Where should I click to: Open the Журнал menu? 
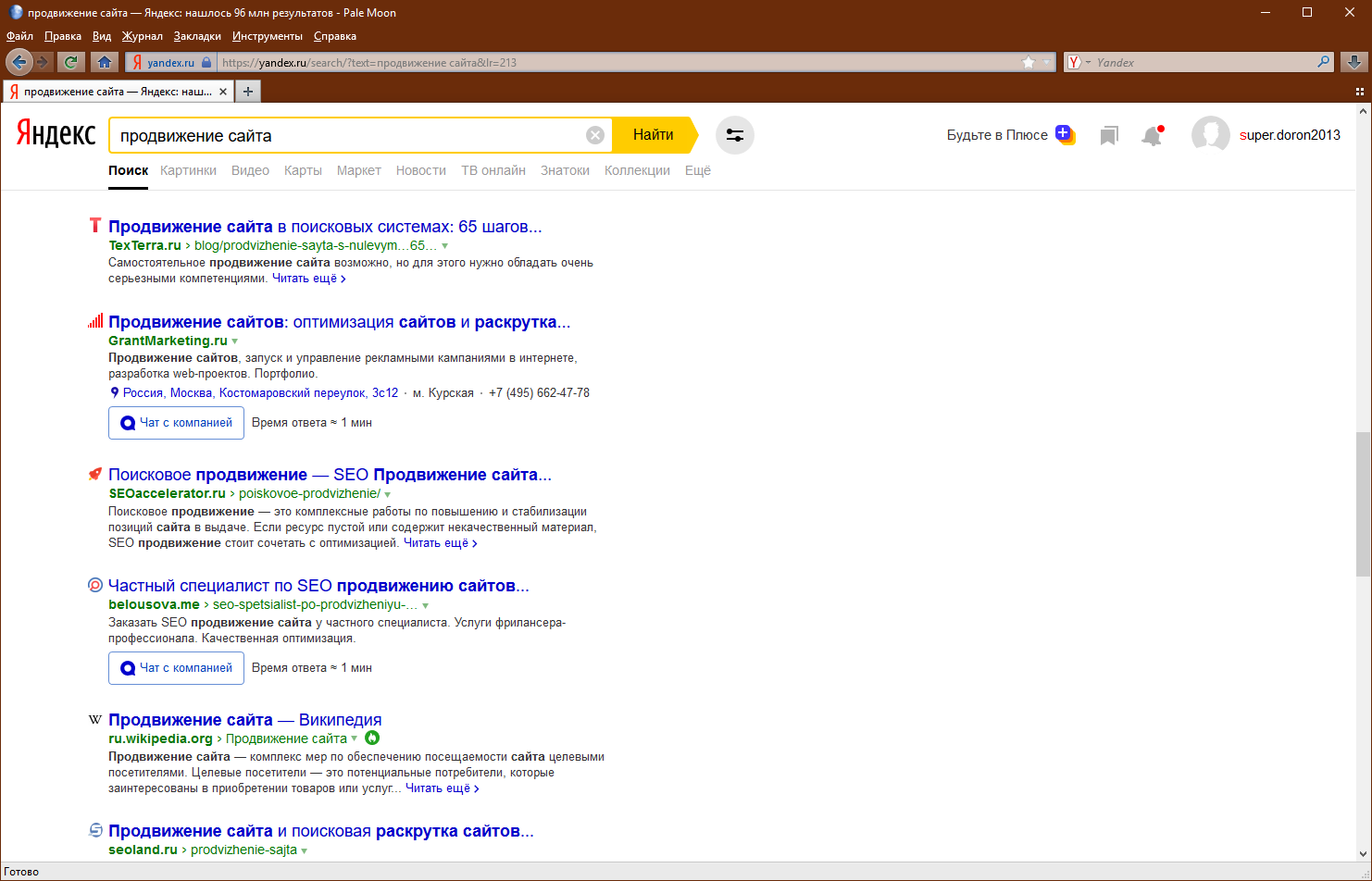143,36
